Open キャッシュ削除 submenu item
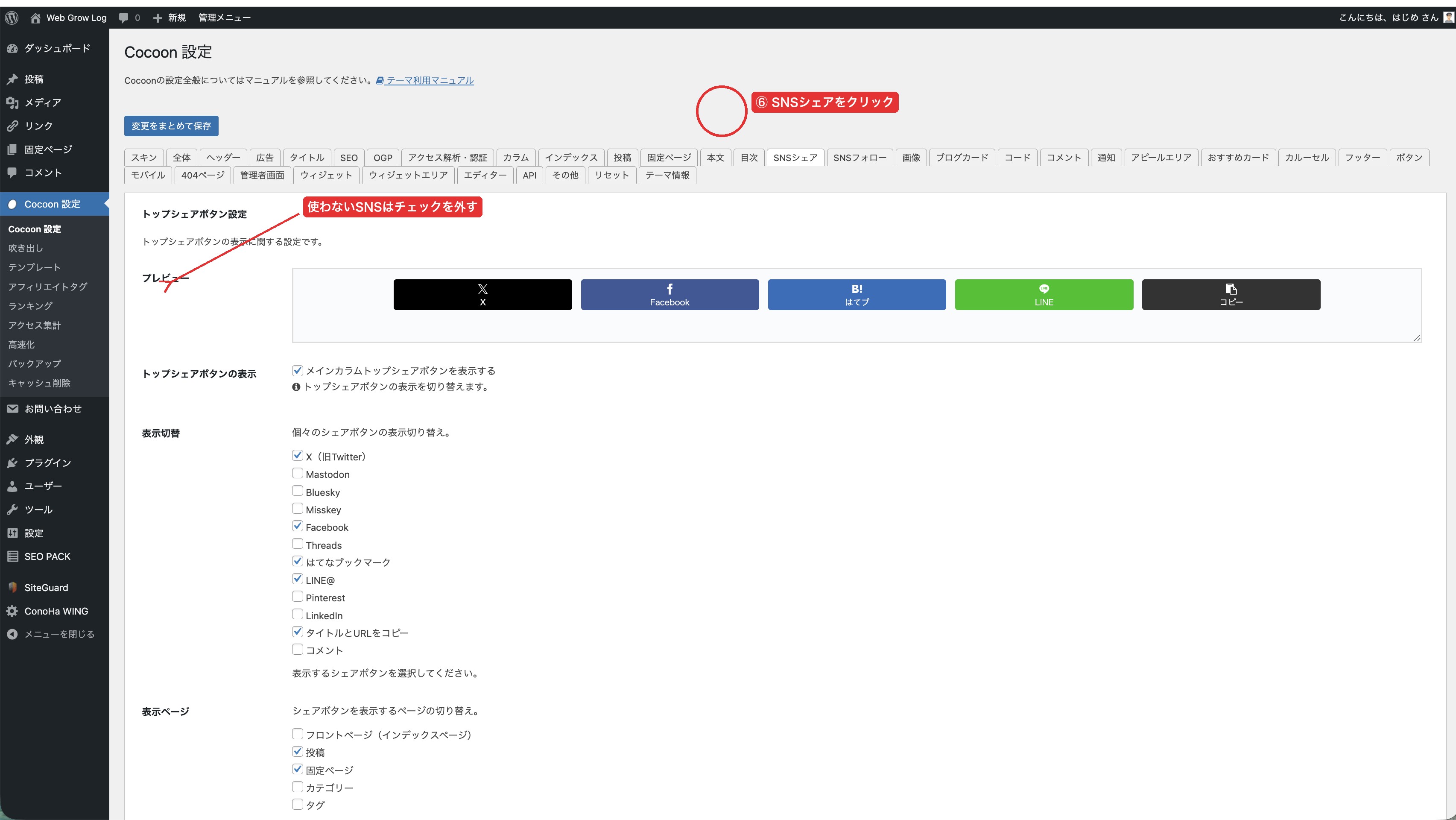1456x820 pixels. tap(40, 383)
